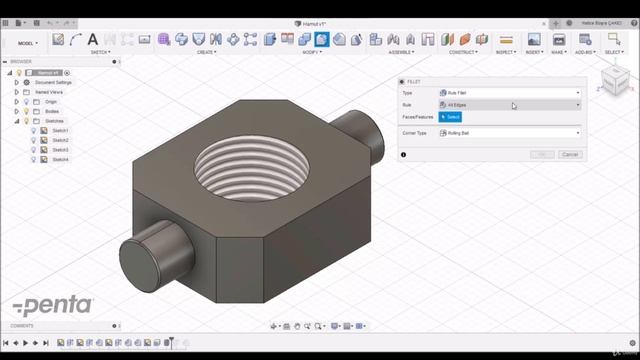Select the Joint tool icon
The height and width of the screenshot is (360, 640).
tap(393, 39)
